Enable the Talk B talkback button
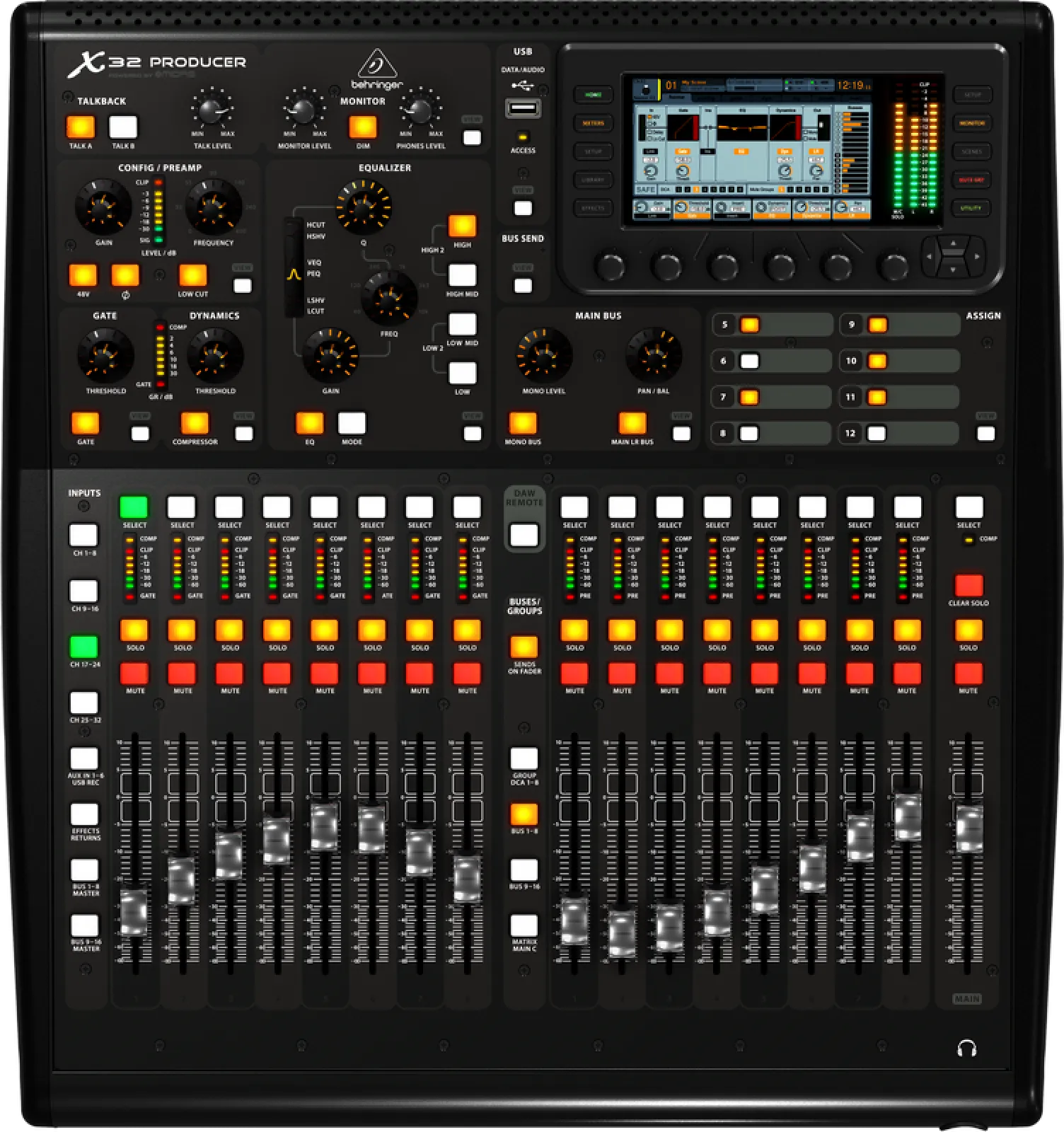This screenshot has height=1132, width=1064. 123,127
